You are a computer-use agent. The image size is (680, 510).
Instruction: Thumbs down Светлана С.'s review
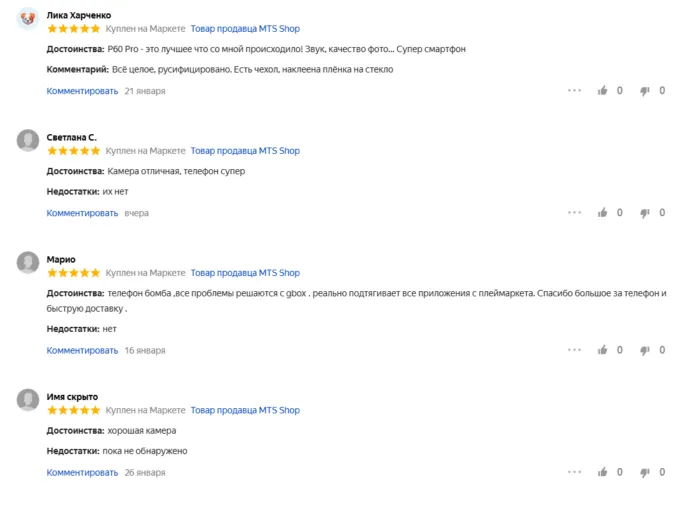point(645,213)
